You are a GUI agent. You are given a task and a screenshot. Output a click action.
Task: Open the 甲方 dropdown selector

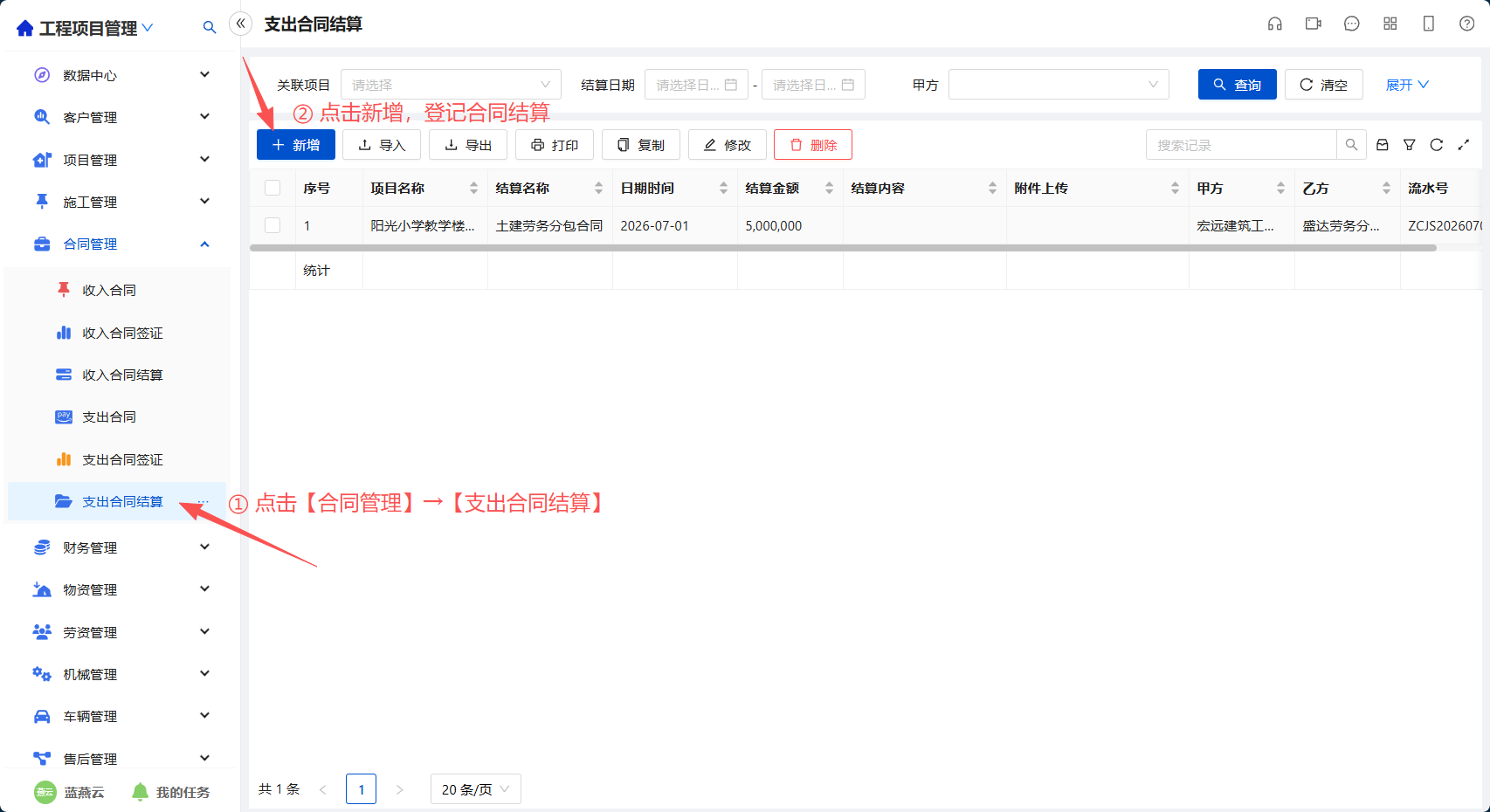[x=1059, y=85]
